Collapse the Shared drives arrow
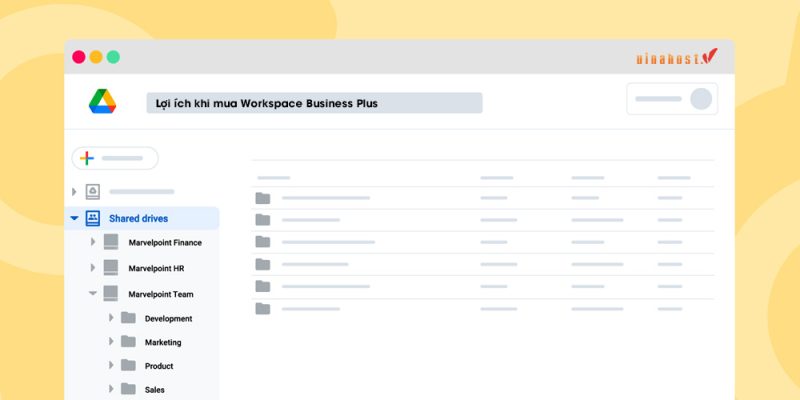The image size is (800, 400). [74, 218]
